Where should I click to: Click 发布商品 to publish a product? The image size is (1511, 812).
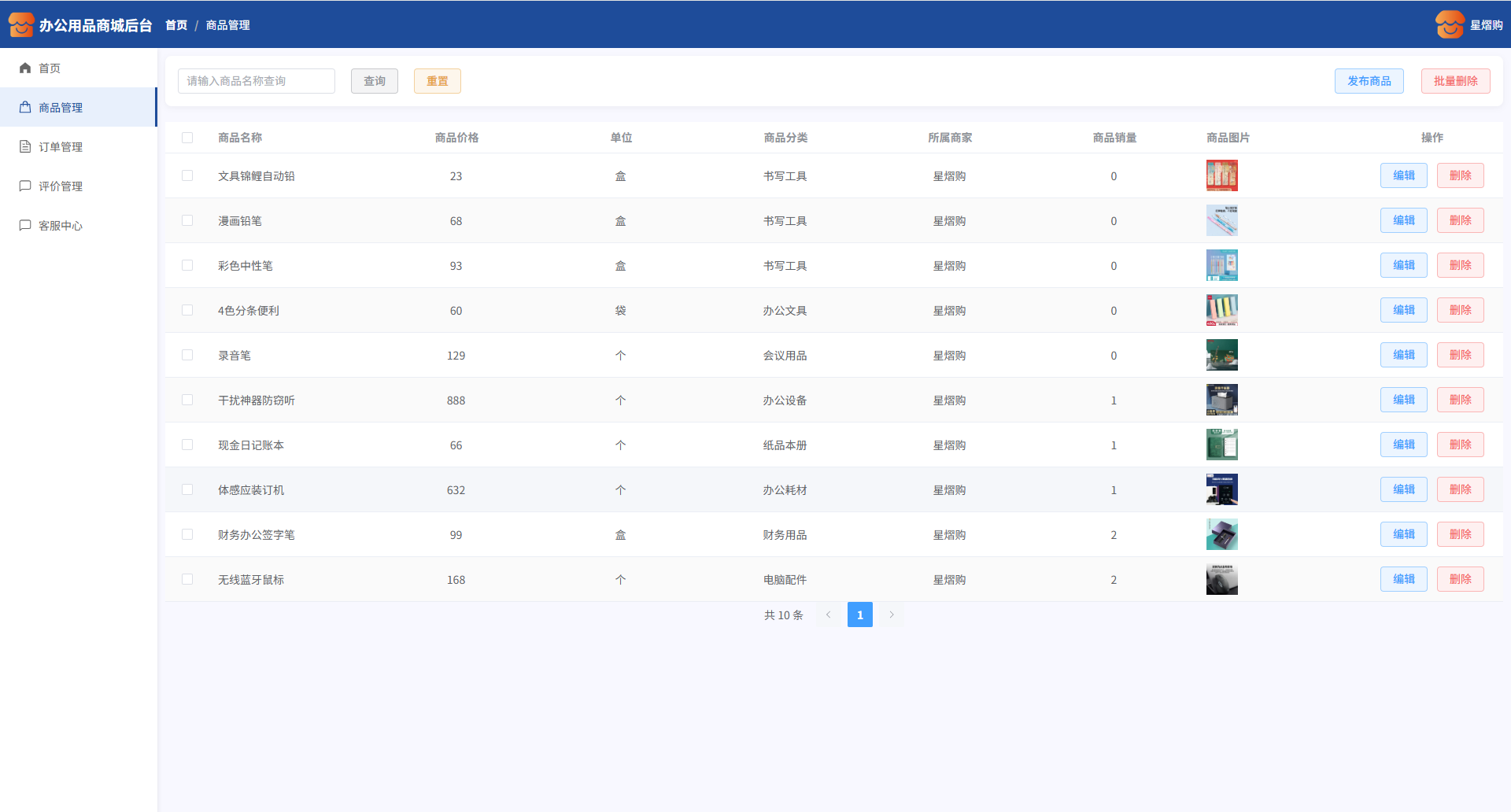[x=1369, y=81]
